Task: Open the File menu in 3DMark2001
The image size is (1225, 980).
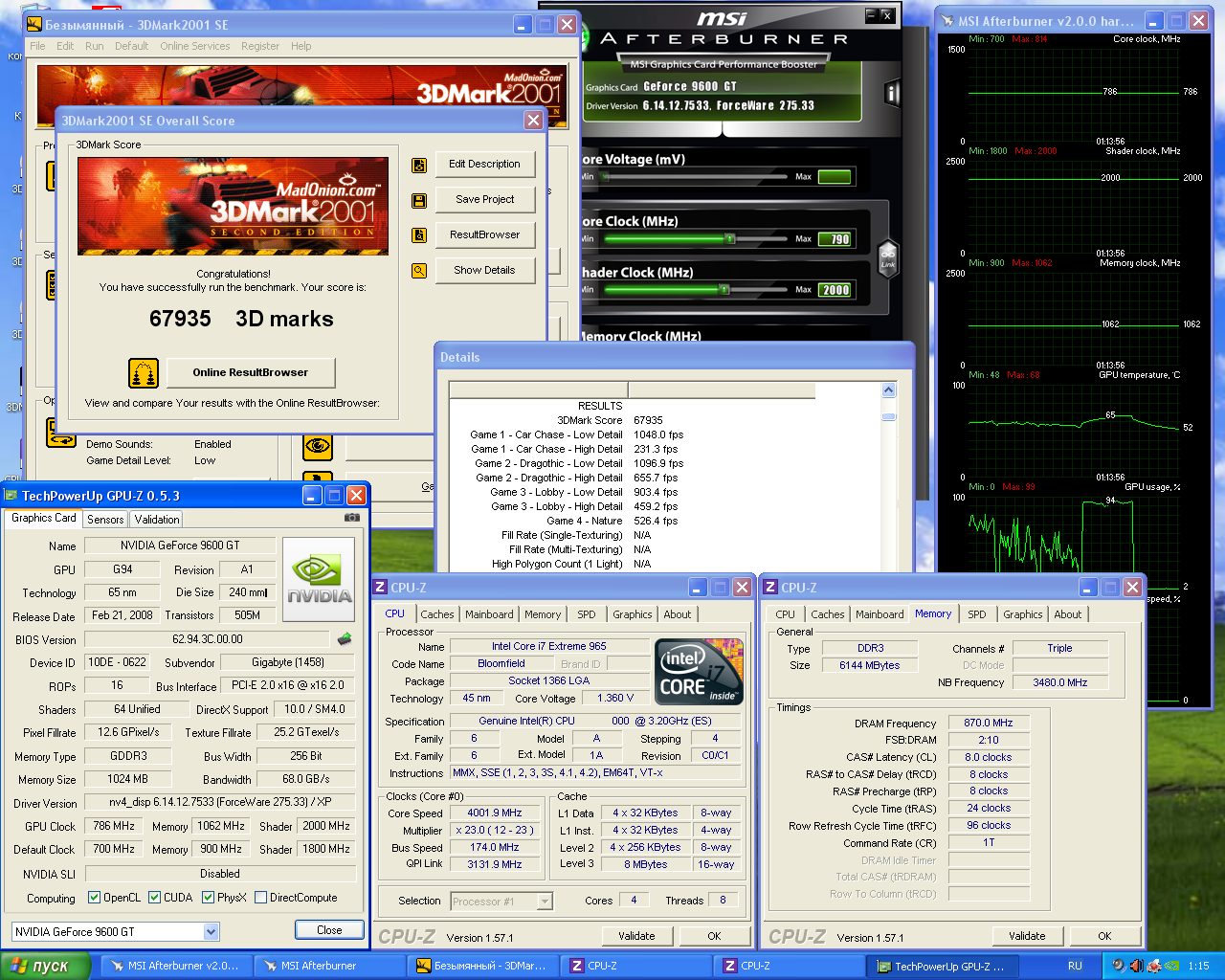Action: coord(37,46)
